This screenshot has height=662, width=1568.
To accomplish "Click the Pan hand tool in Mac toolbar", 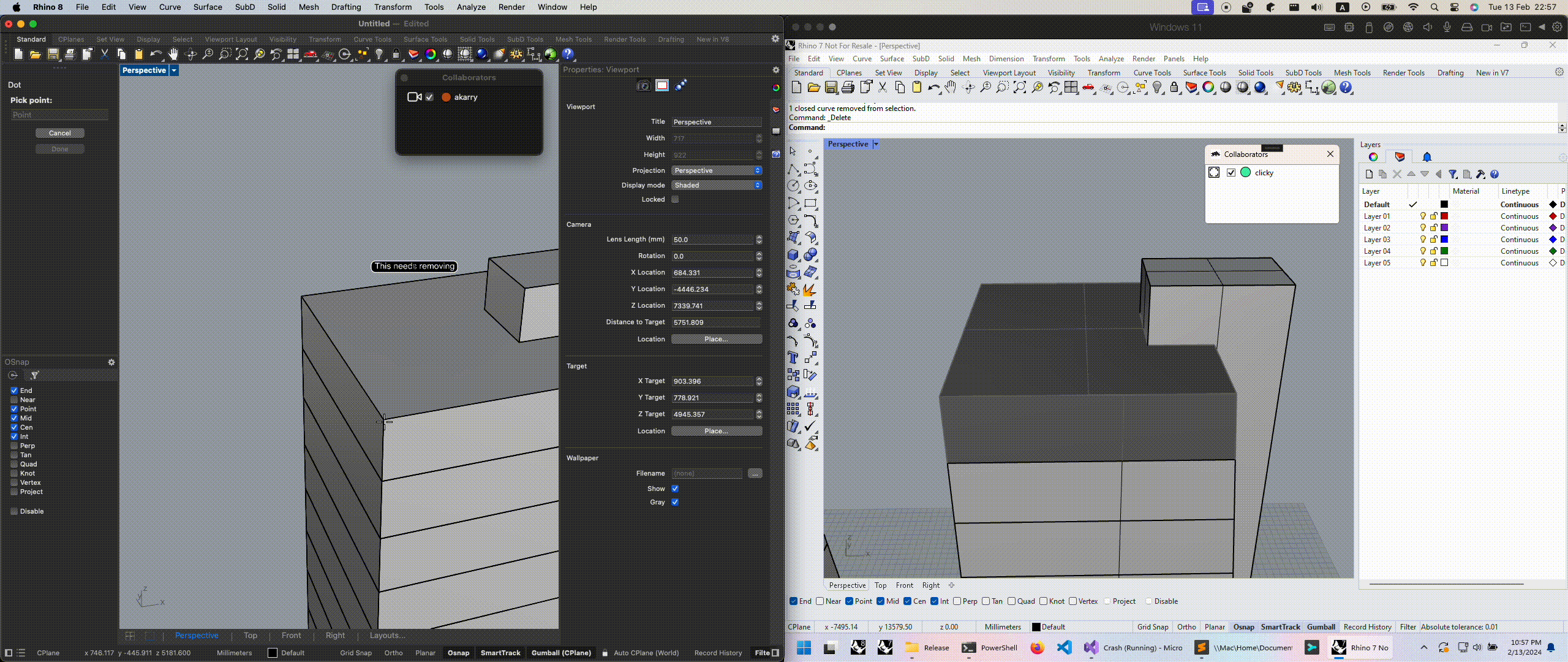I will coord(173,55).
